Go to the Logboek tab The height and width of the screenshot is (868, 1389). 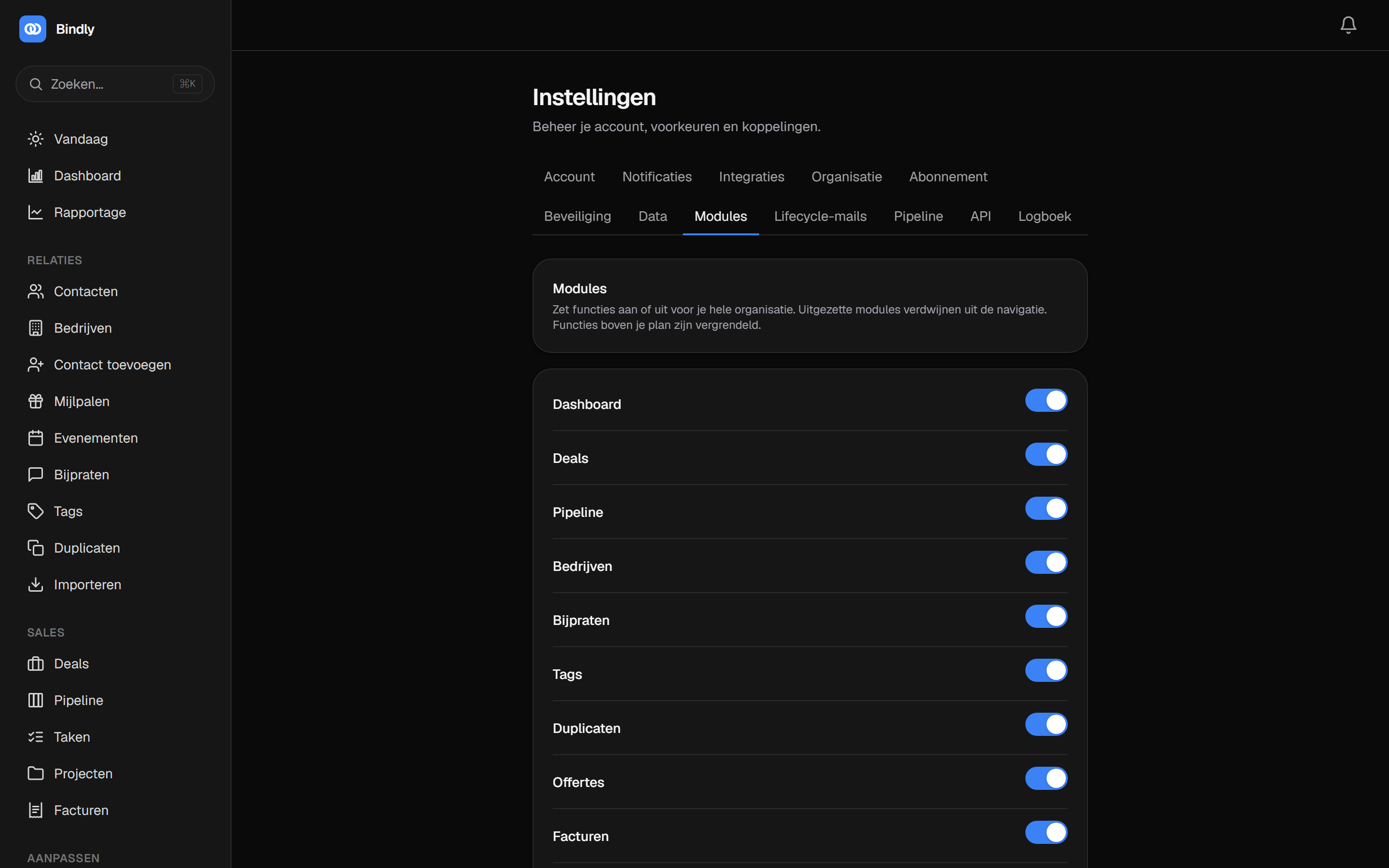click(x=1044, y=217)
